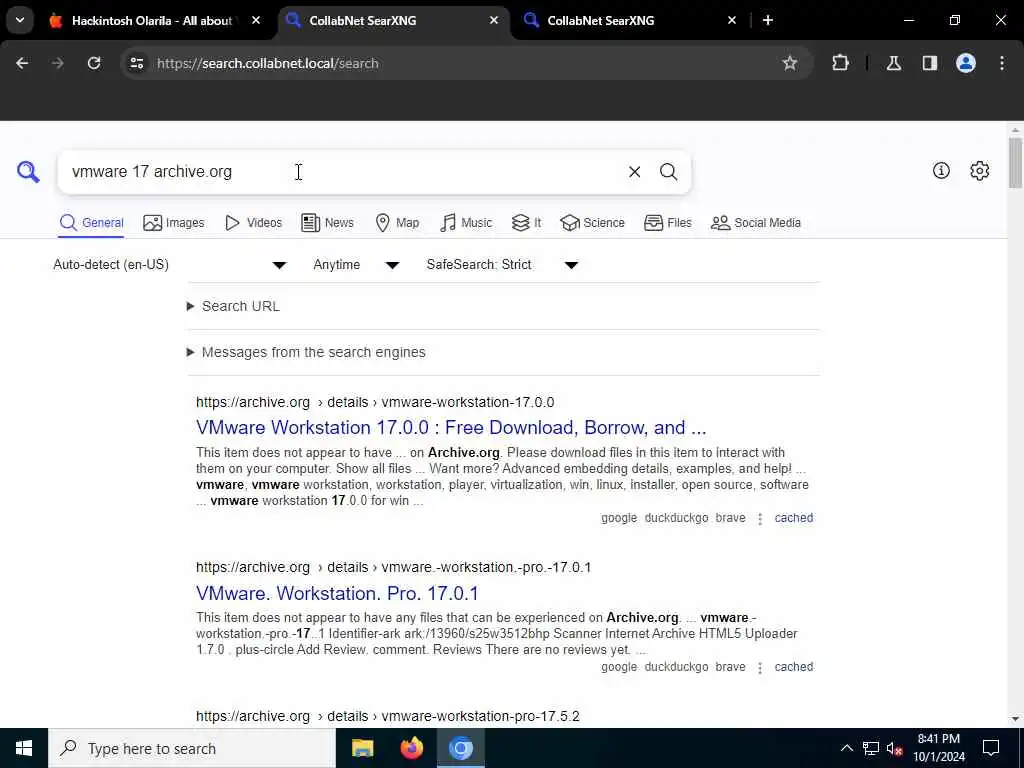Image resolution: width=1024 pixels, height=768 pixels.
Task: Switch to the It category
Action: (526, 223)
